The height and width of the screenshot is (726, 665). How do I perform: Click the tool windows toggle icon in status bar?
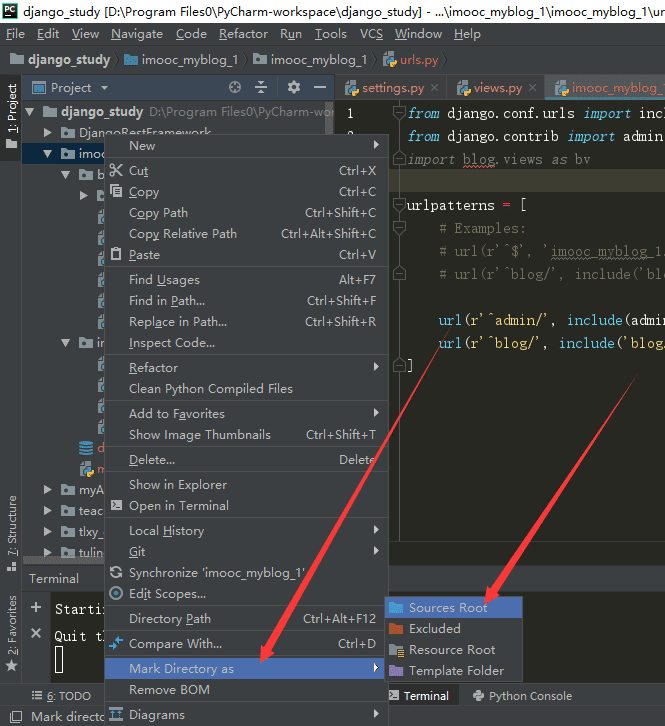pos(15,716)
